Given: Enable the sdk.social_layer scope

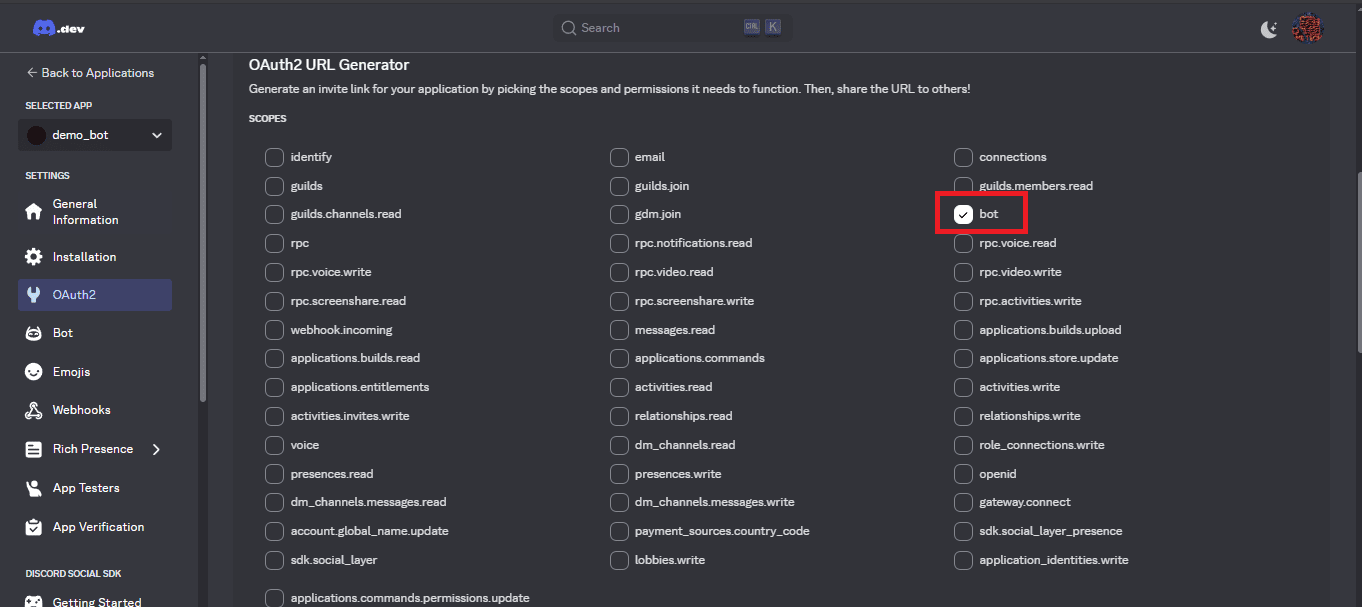Looking at the screenshot, I should coord(274,560).
